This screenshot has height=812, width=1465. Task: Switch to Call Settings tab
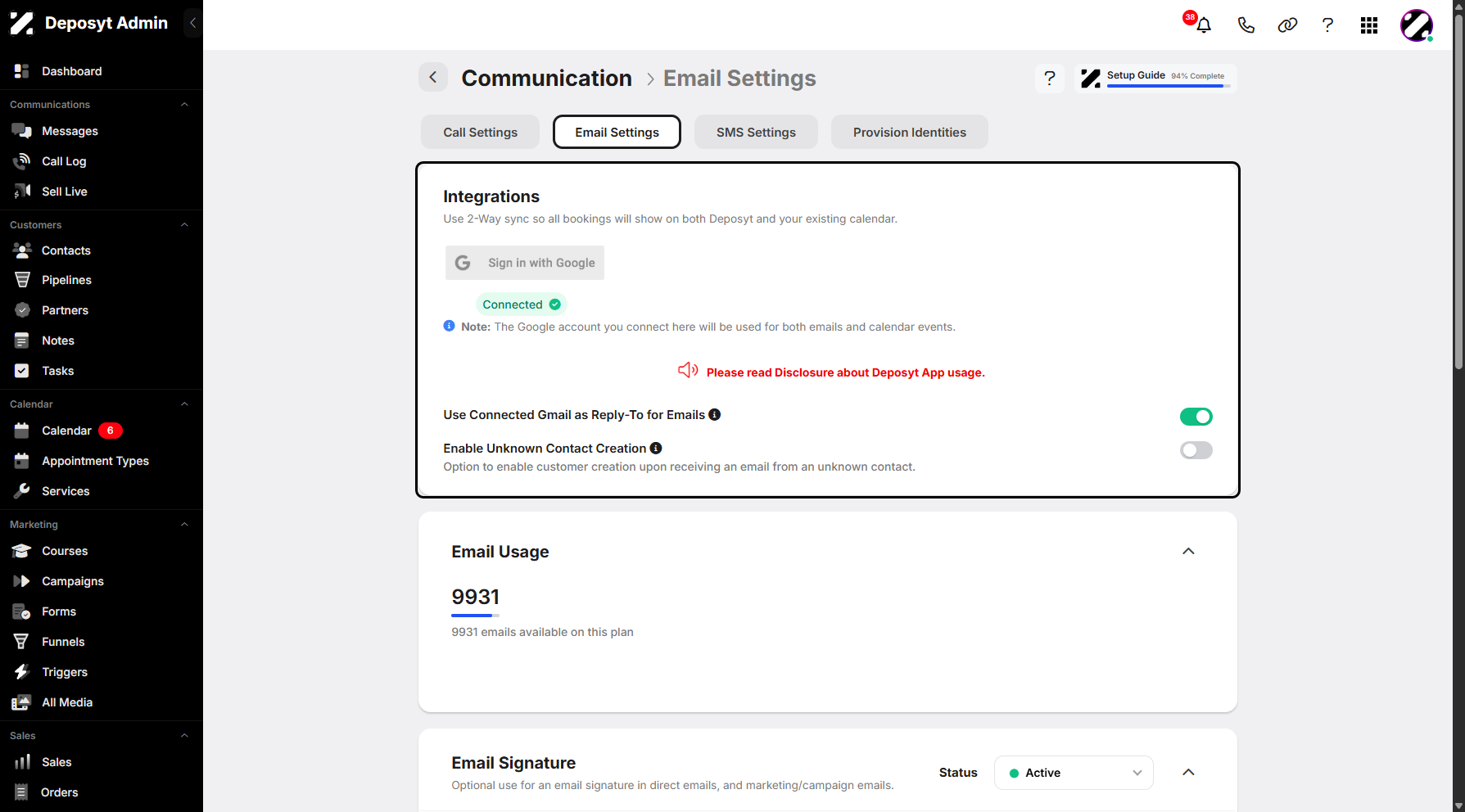pos(480,132)
